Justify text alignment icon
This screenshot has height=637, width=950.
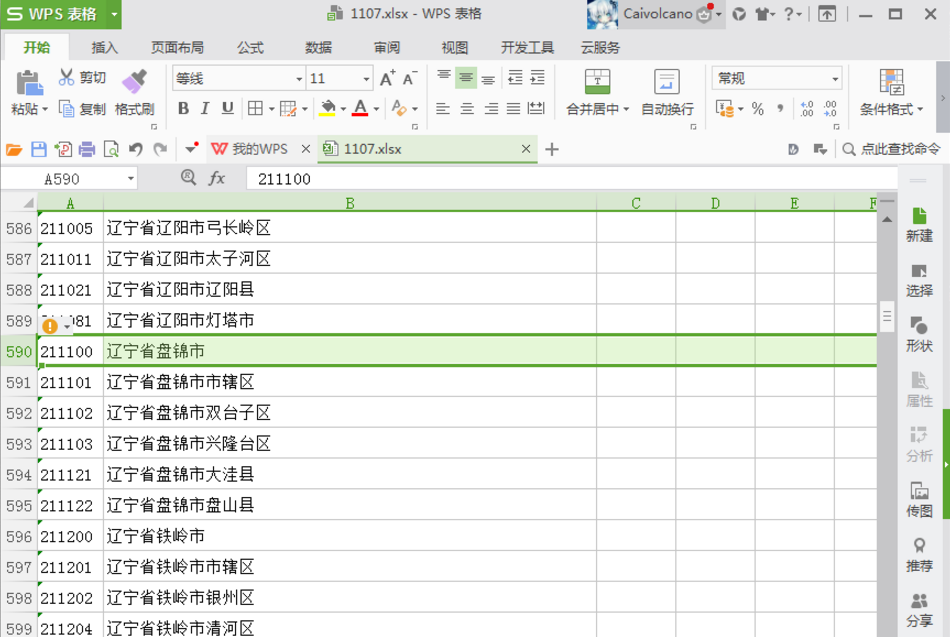(513, 108)
